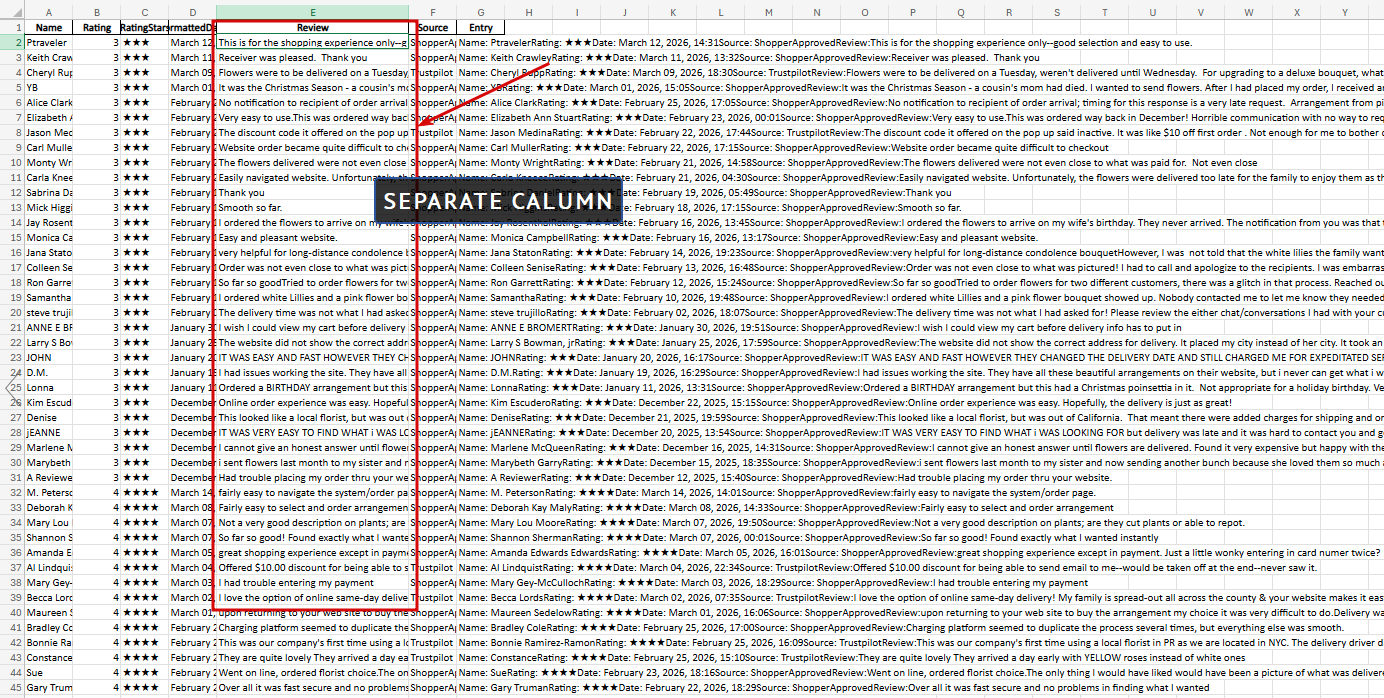The height and width of the screenshot is (698, 1384).
Task: Select the Samantha name cell
Action: point(48,297)
